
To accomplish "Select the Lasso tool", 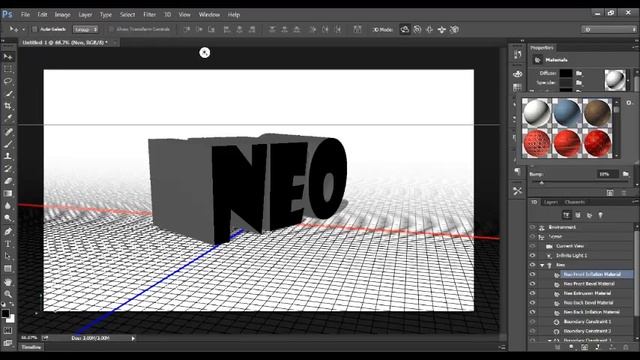I will (x=8, y=81).
